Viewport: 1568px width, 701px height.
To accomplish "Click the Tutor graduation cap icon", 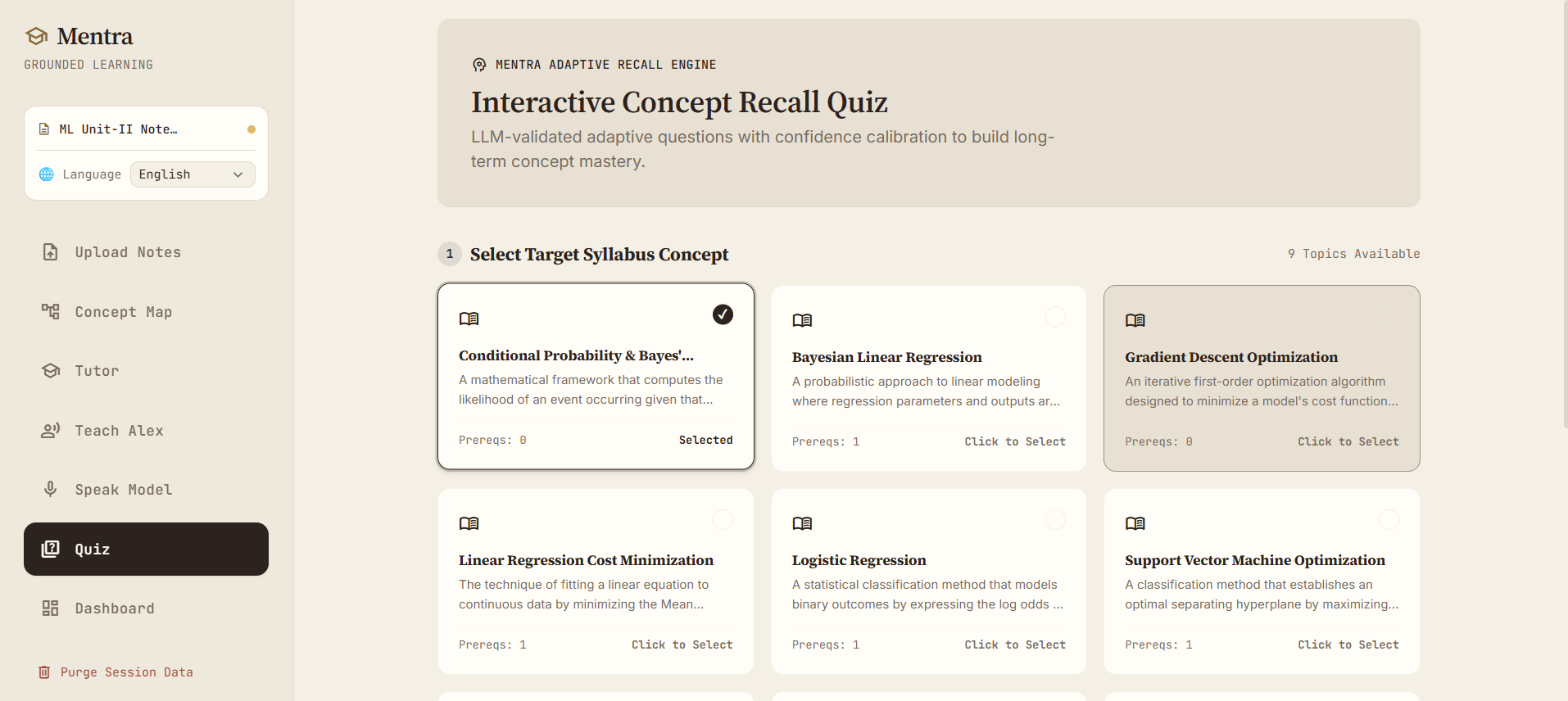I will 51,371.
